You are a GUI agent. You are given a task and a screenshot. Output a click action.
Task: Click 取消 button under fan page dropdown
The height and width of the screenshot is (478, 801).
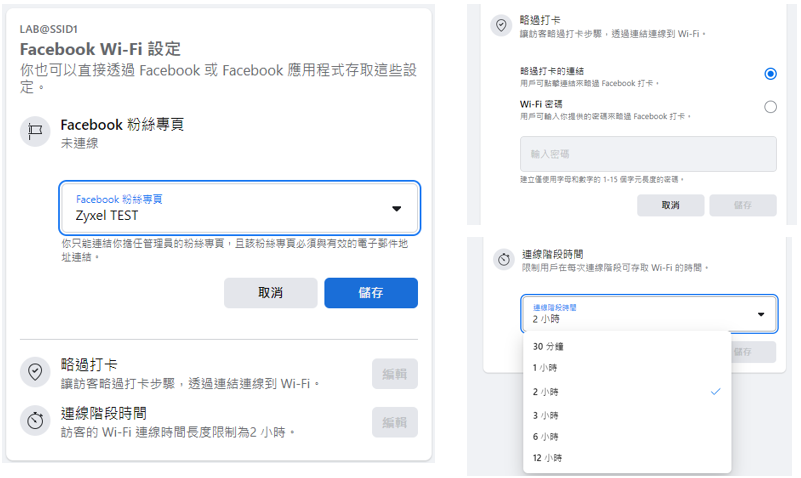click(x=270, y=293)
